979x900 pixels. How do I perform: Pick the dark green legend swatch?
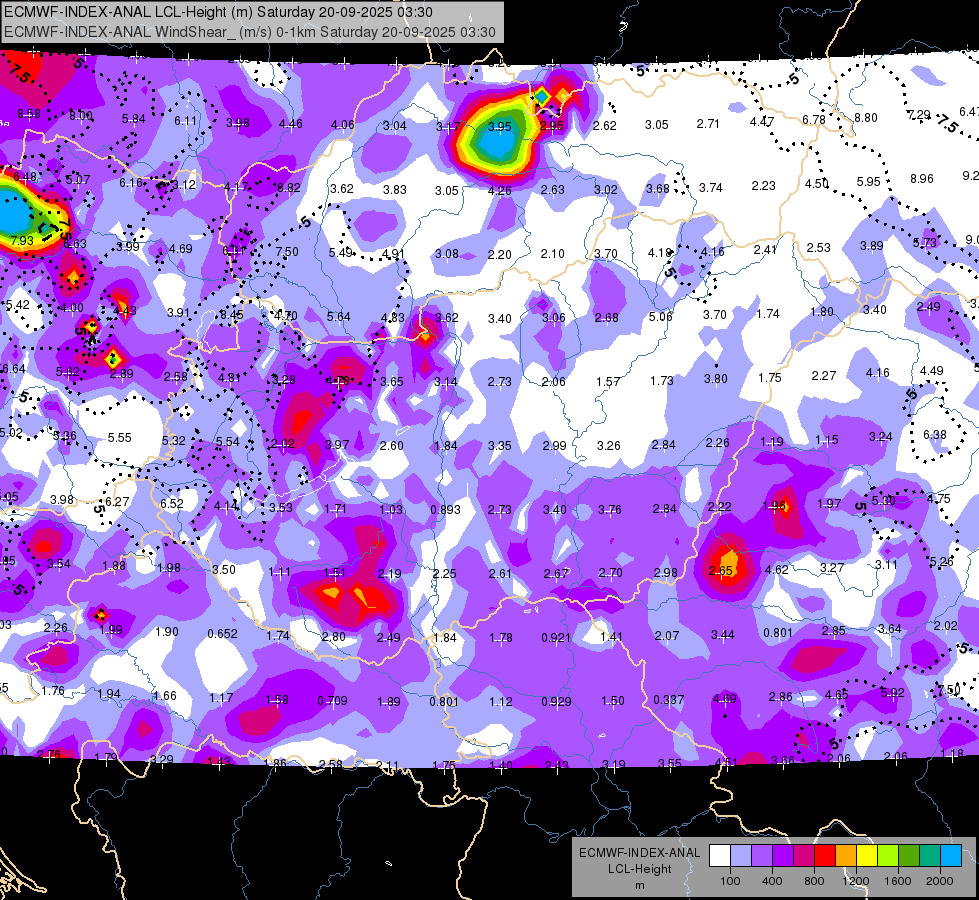909,856
